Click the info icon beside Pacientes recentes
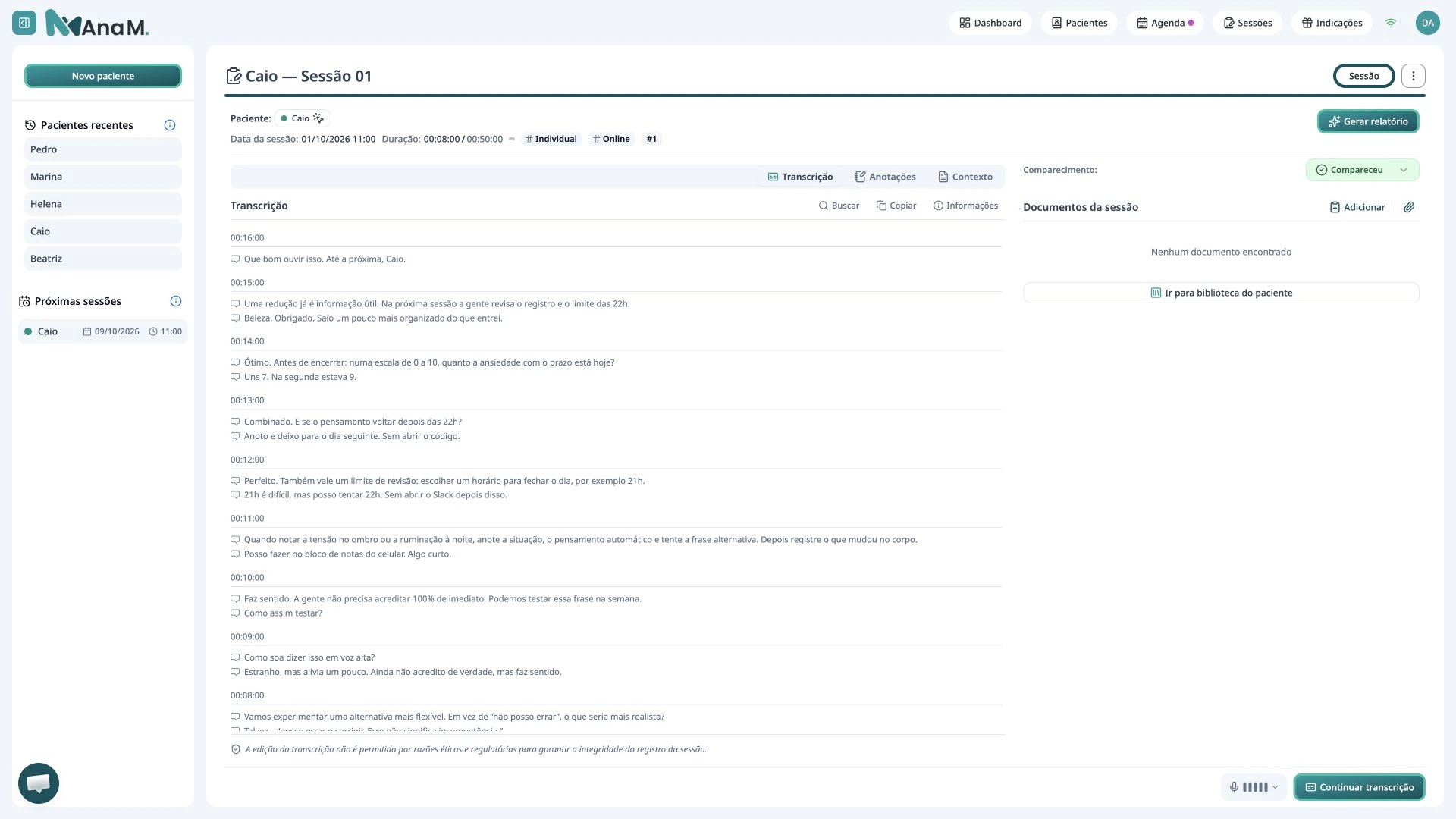 tap(170, 125)
